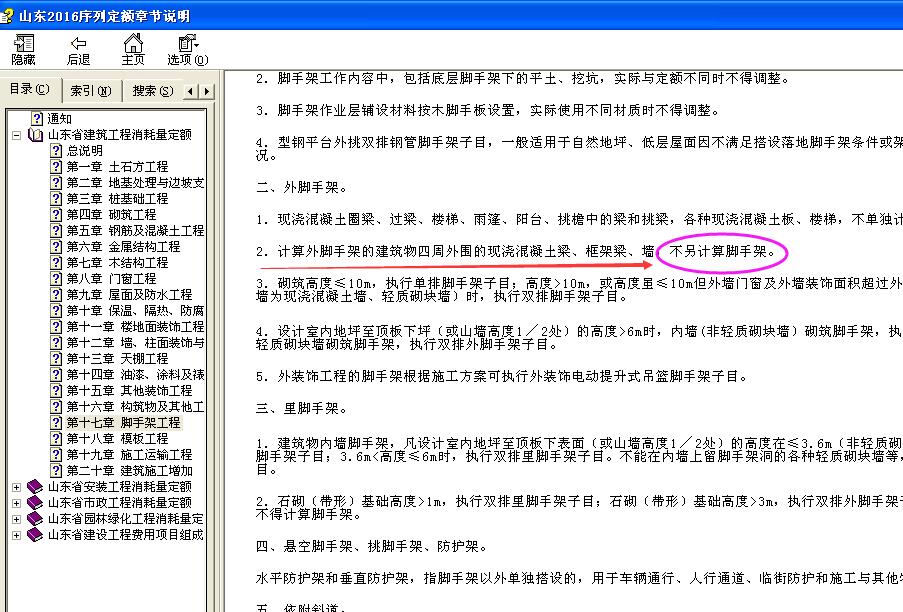Click the page icon beside 第六章 金属结构工程
903x612 pixels.
coord(56,247)
